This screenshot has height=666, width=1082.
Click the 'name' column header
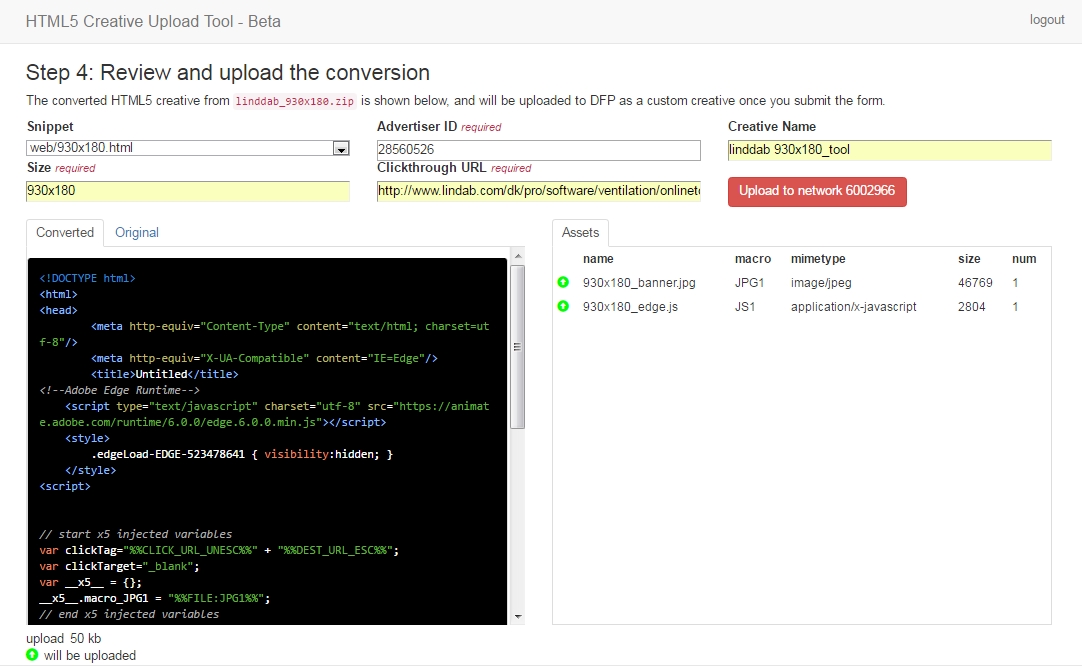tap(598, 259)
